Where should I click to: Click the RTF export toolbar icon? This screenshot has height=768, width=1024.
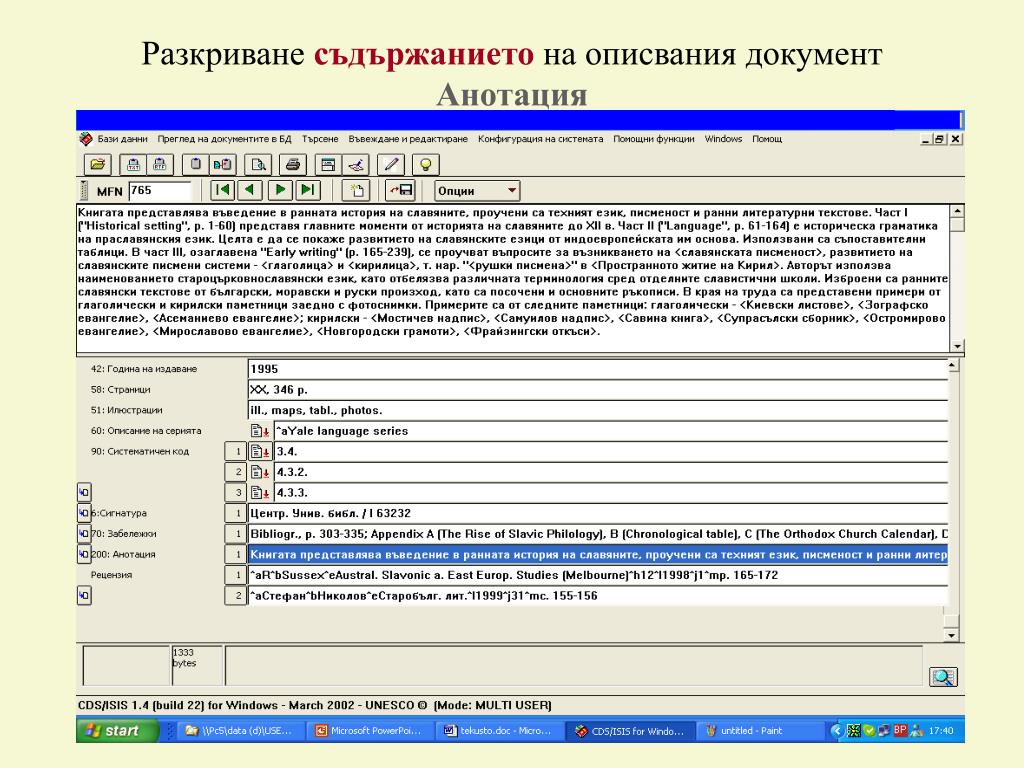click(160, 165)
